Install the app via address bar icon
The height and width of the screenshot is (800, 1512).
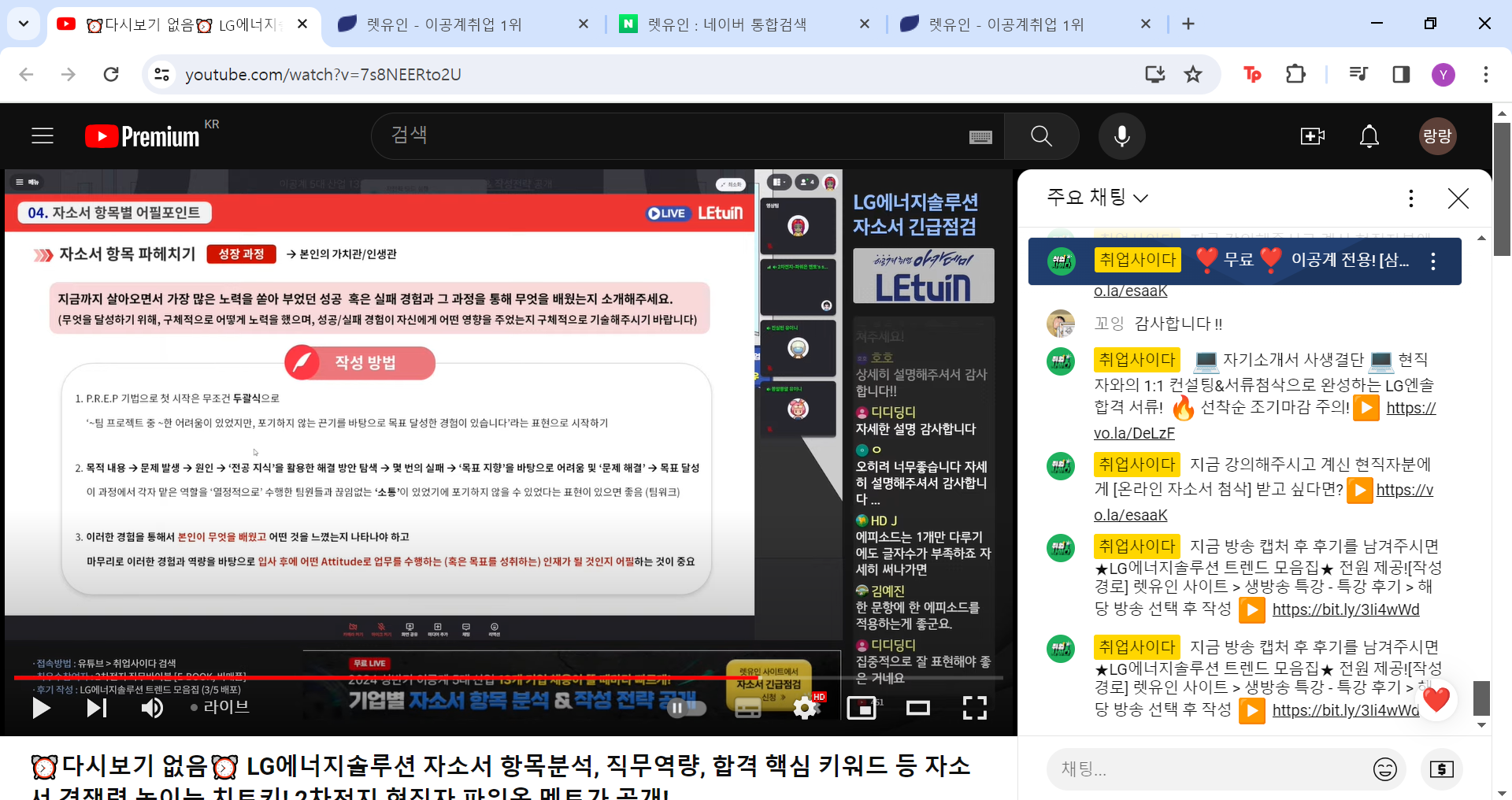pyautogui.click(x=1154, y=74)
